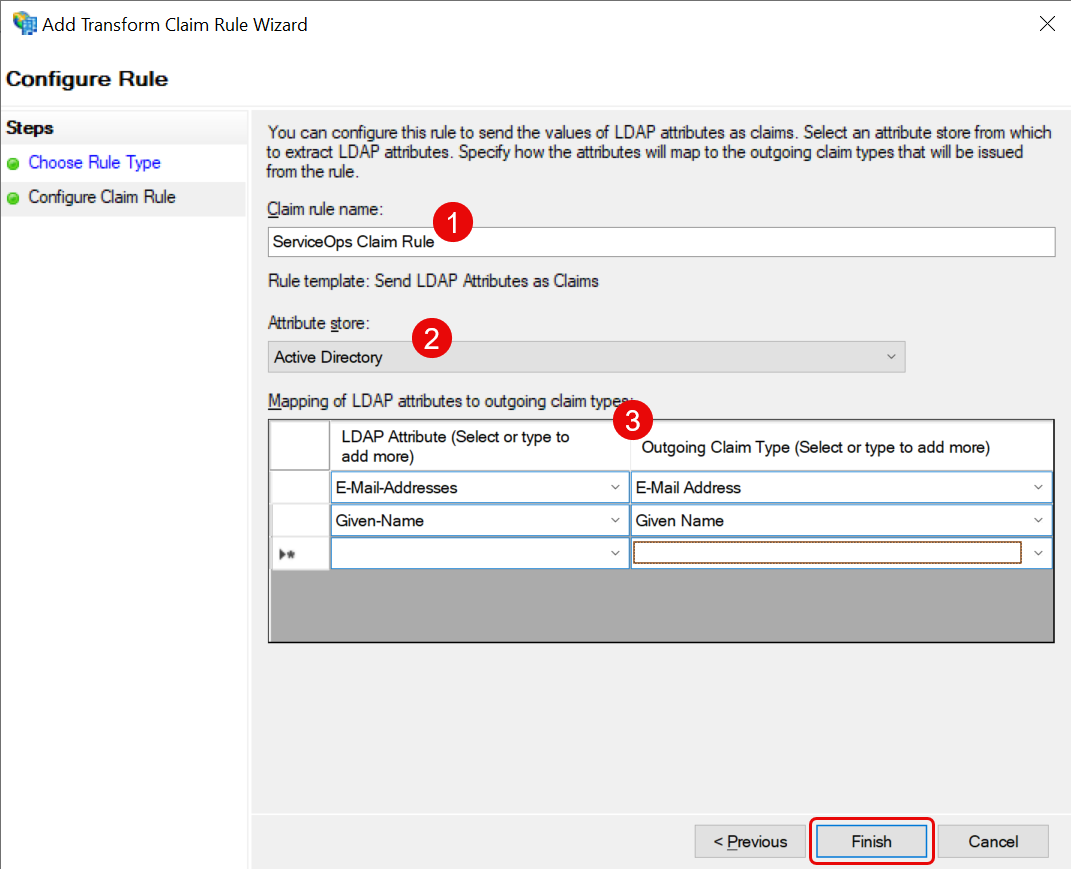Click the green bullet beside Choose Rule Type
The height and width of the screenshot is (869, 1071).
coord(13,164)
